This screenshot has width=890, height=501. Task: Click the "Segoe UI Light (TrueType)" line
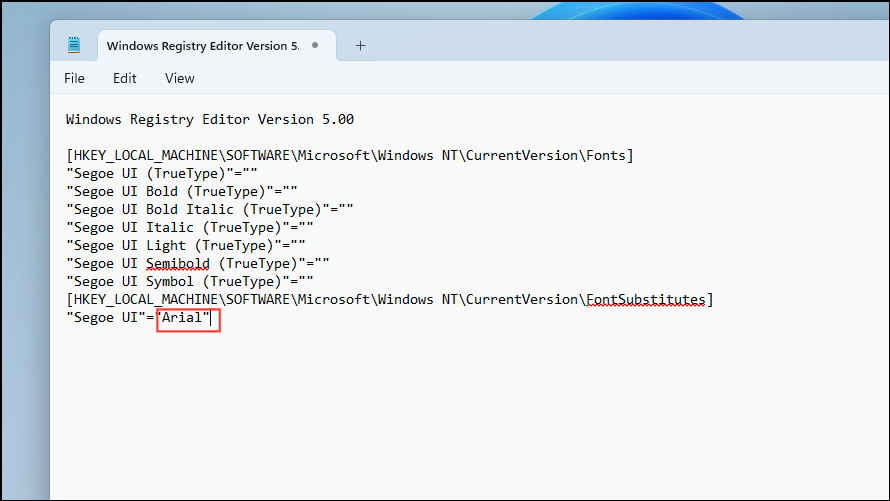tap(186, 246)
